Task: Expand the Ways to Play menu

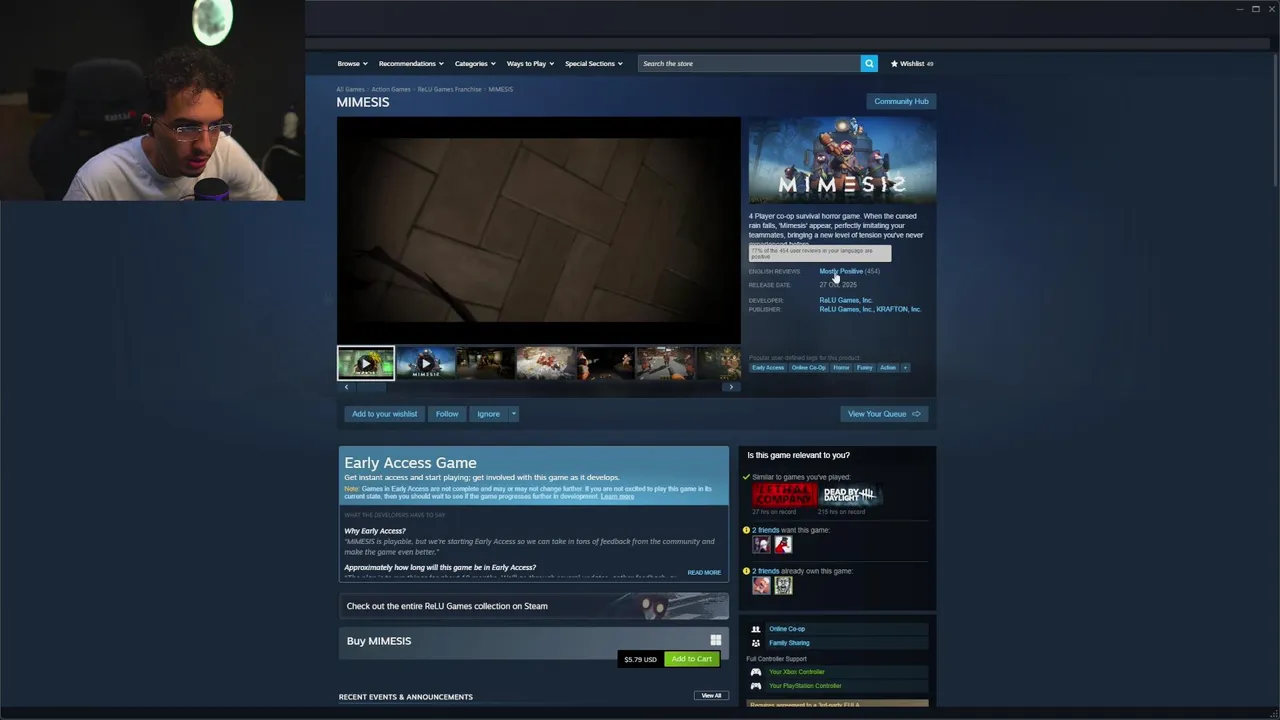Action: [530, 63]
